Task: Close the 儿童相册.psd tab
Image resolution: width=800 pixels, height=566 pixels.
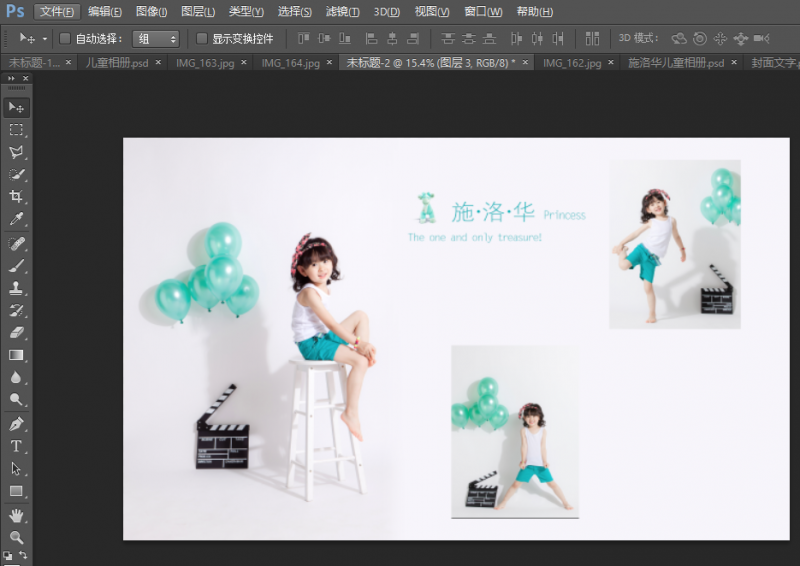Action: [159, 62]
